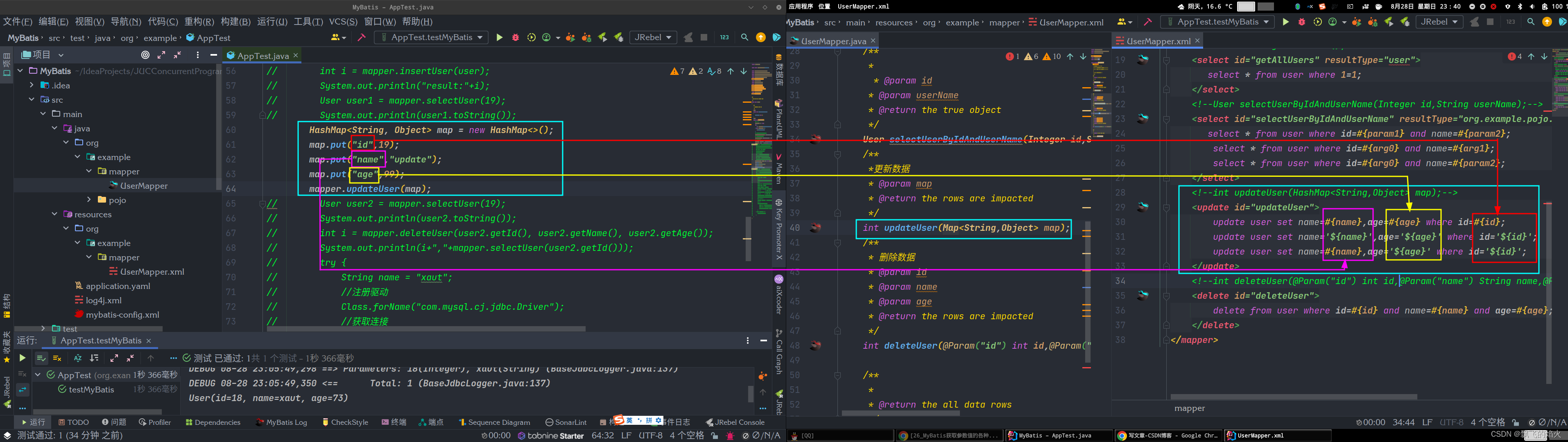Toggle the Tabnine Starter status widget

(551, 435)
